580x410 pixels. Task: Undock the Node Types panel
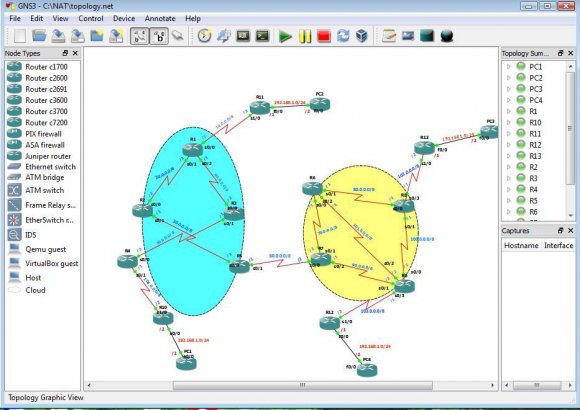[65, 53]
